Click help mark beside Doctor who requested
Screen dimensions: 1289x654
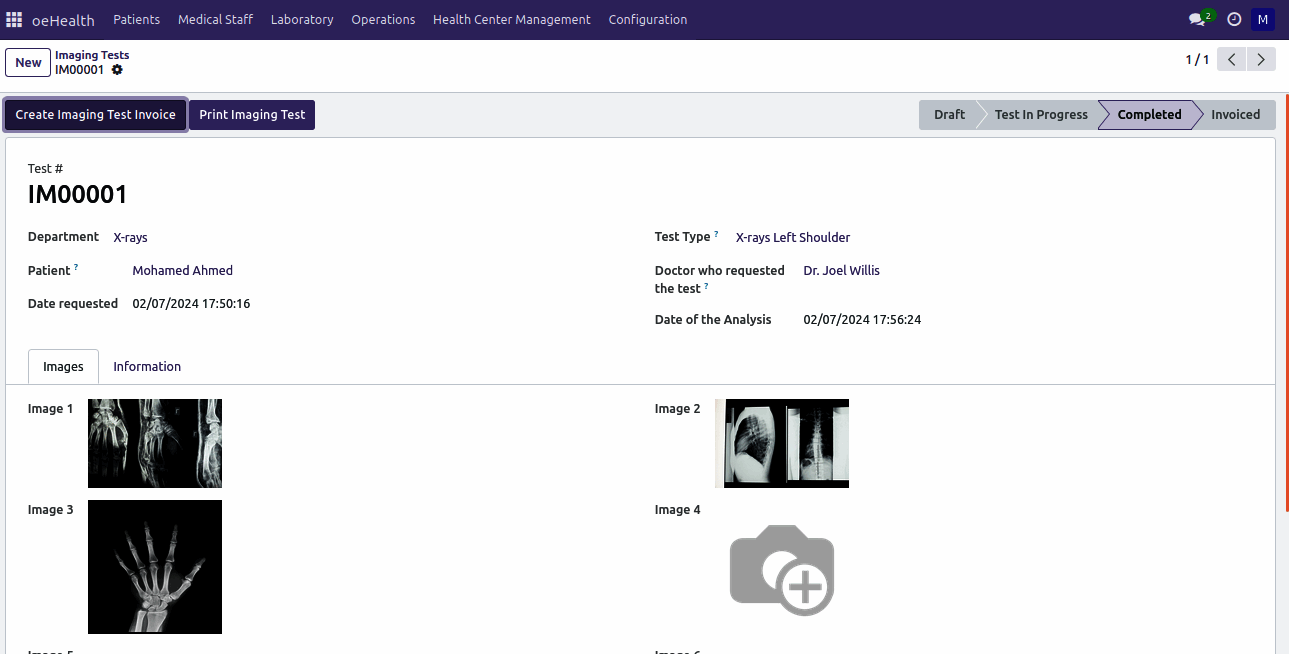click(706, 286)
